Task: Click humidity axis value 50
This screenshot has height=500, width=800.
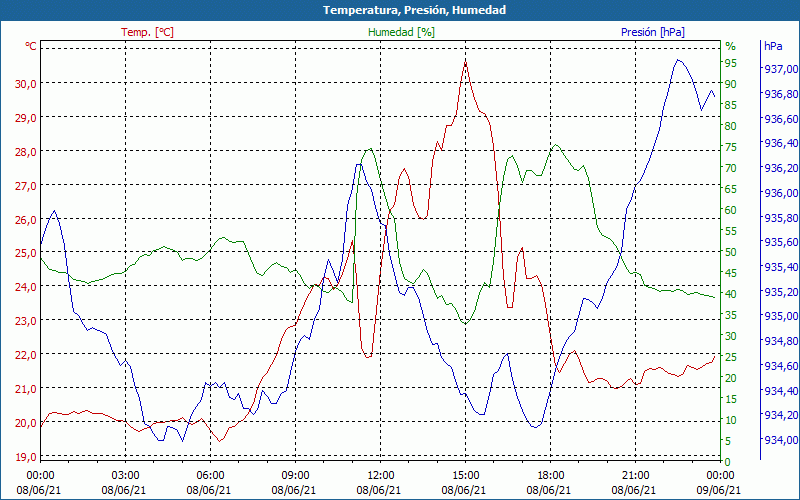Action: (x=731, y=252)
